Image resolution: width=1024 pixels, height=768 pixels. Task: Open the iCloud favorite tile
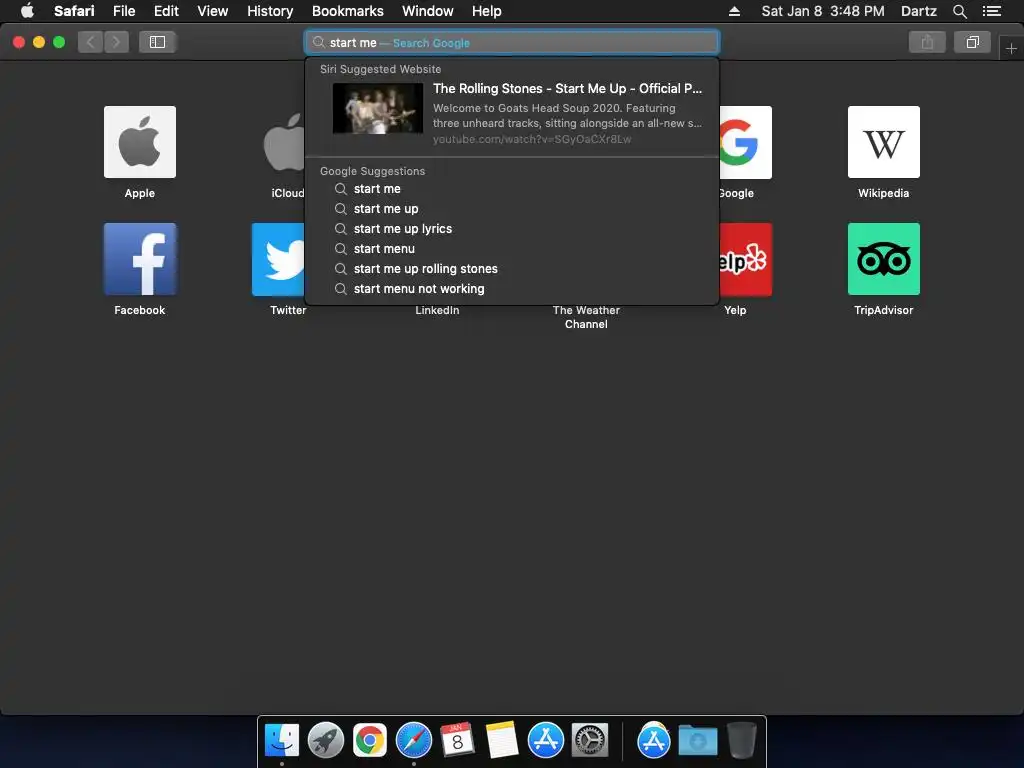click(x=283, y=142)
